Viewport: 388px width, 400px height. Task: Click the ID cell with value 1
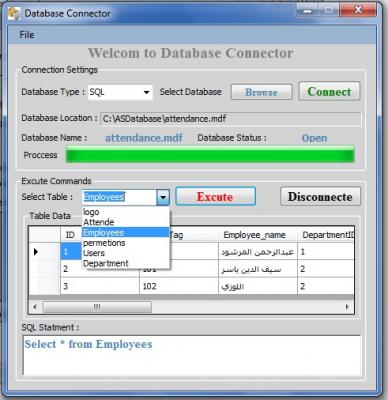(71, 251)
